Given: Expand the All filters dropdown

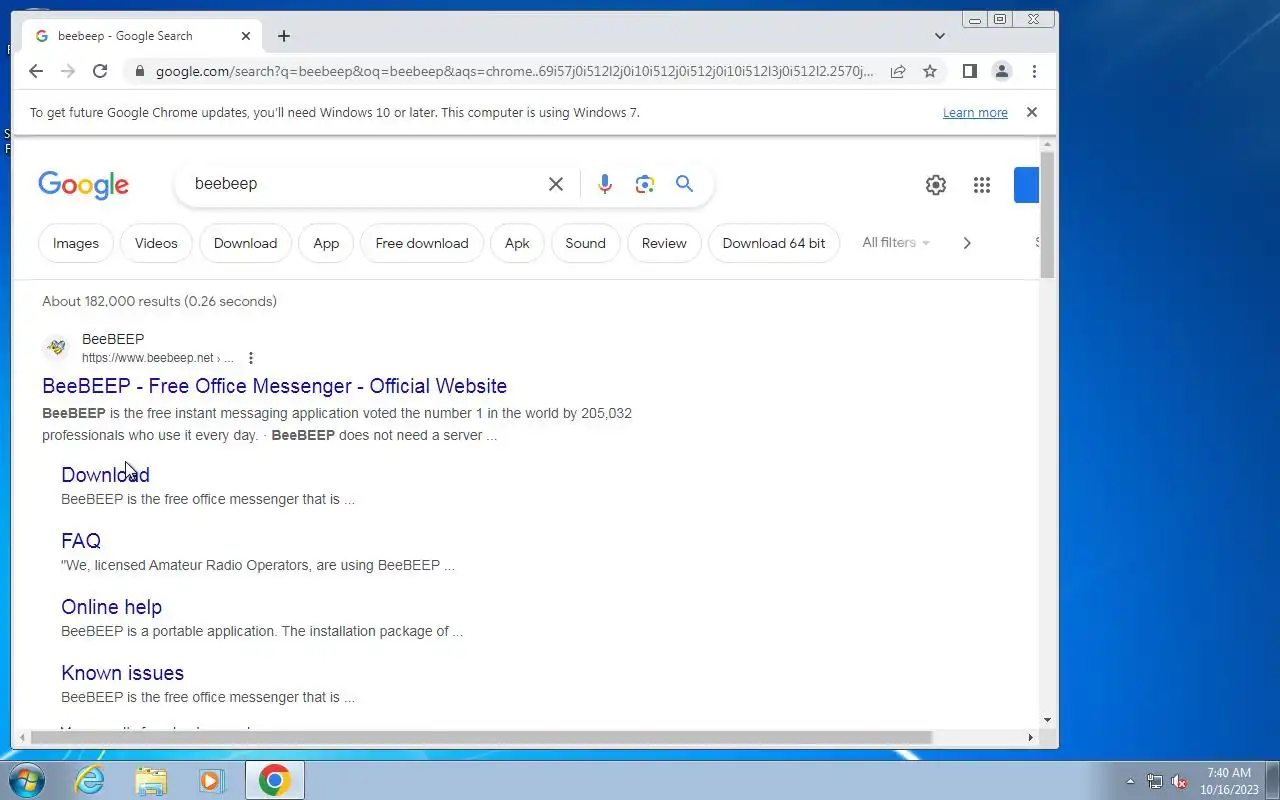Looking at the screenshot, I should (x=896, y=243).
